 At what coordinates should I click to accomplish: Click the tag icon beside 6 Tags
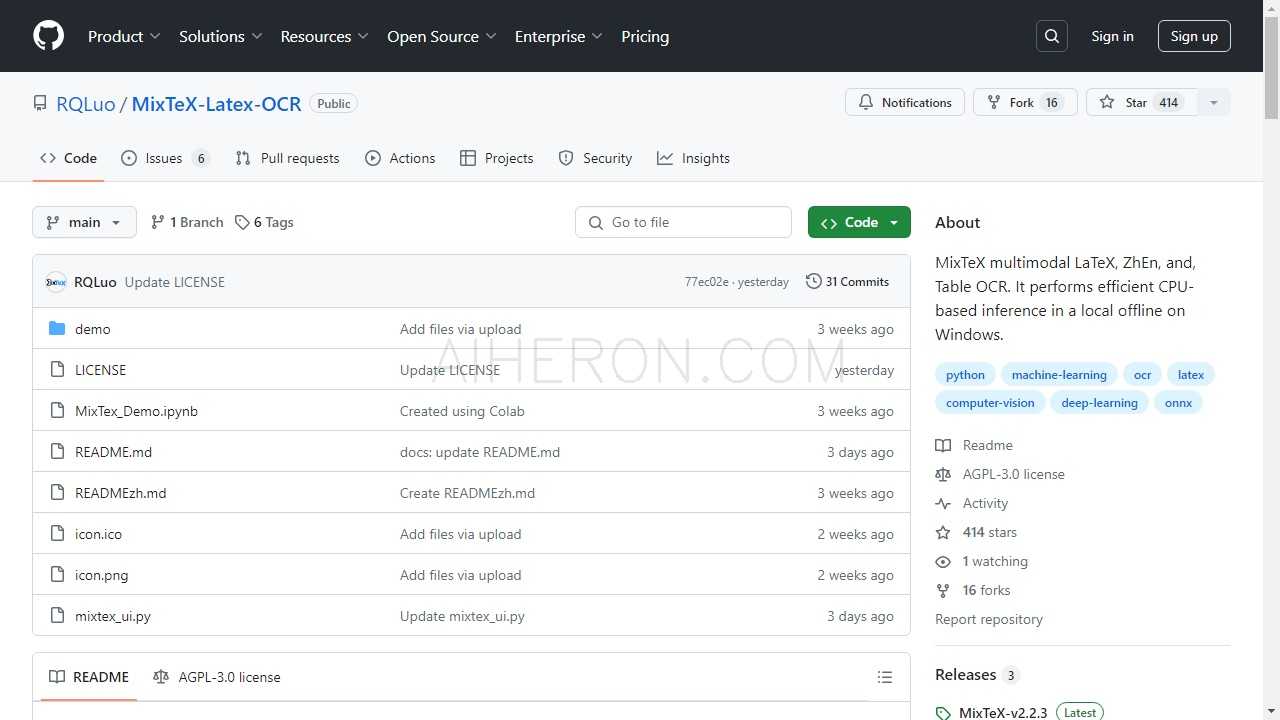click(x=242, y=222)
